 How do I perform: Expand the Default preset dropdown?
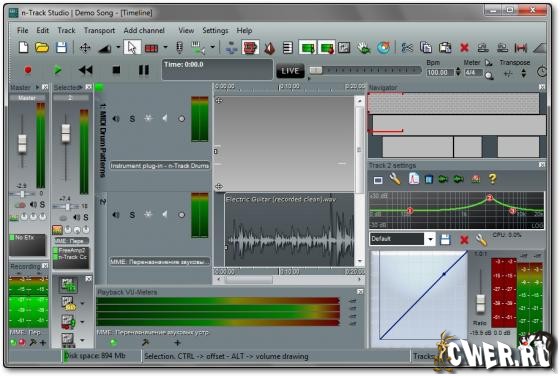430,239
